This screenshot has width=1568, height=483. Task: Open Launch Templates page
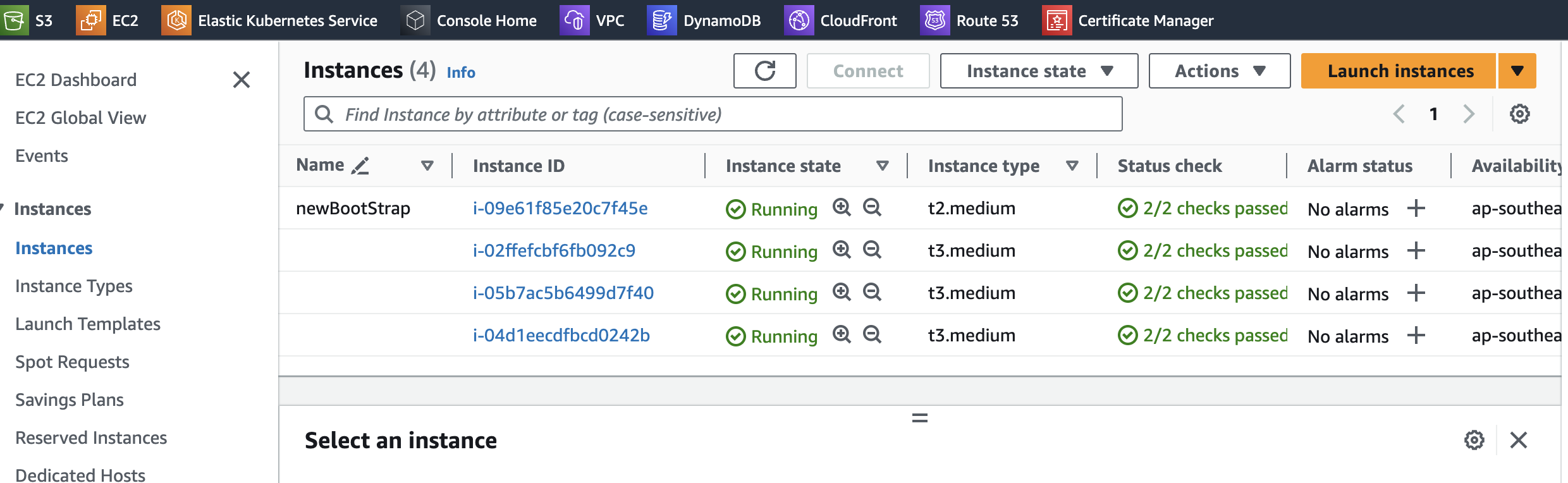pyautogui.click(x=88, y=324)
